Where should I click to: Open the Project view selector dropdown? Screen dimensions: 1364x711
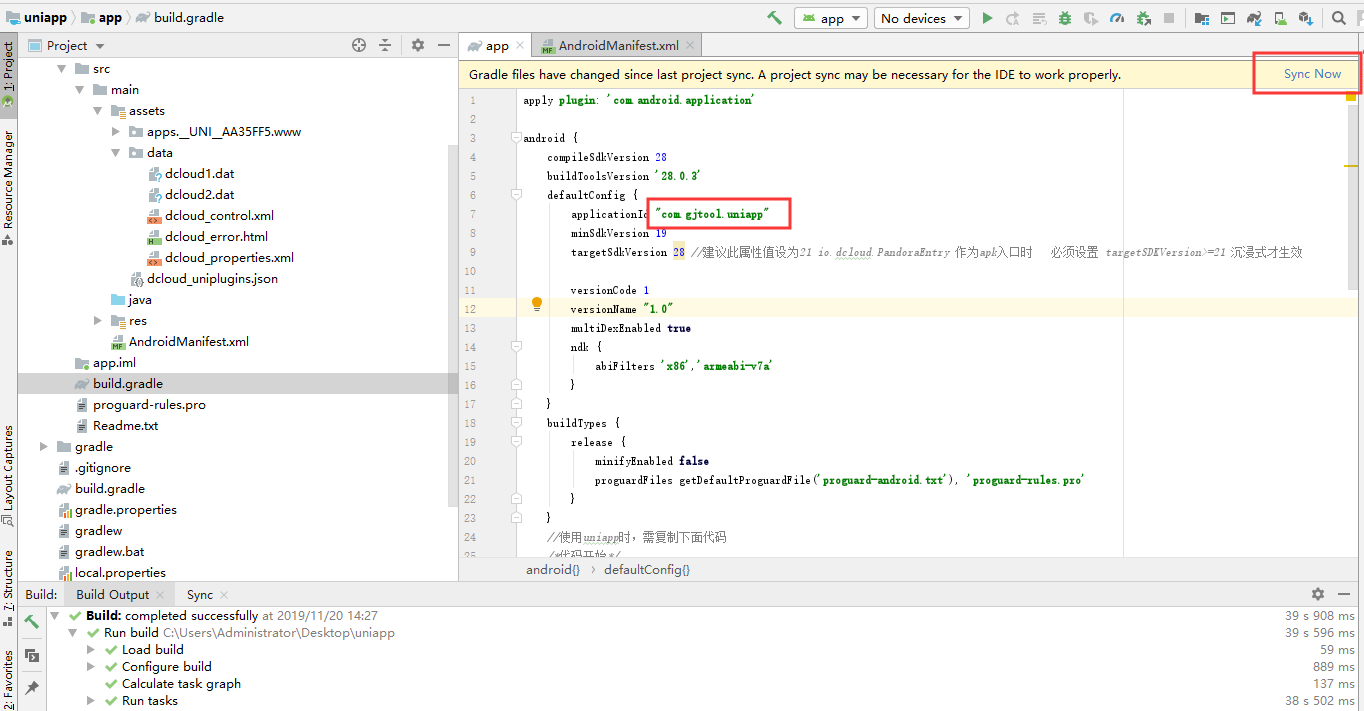point(67,45)
